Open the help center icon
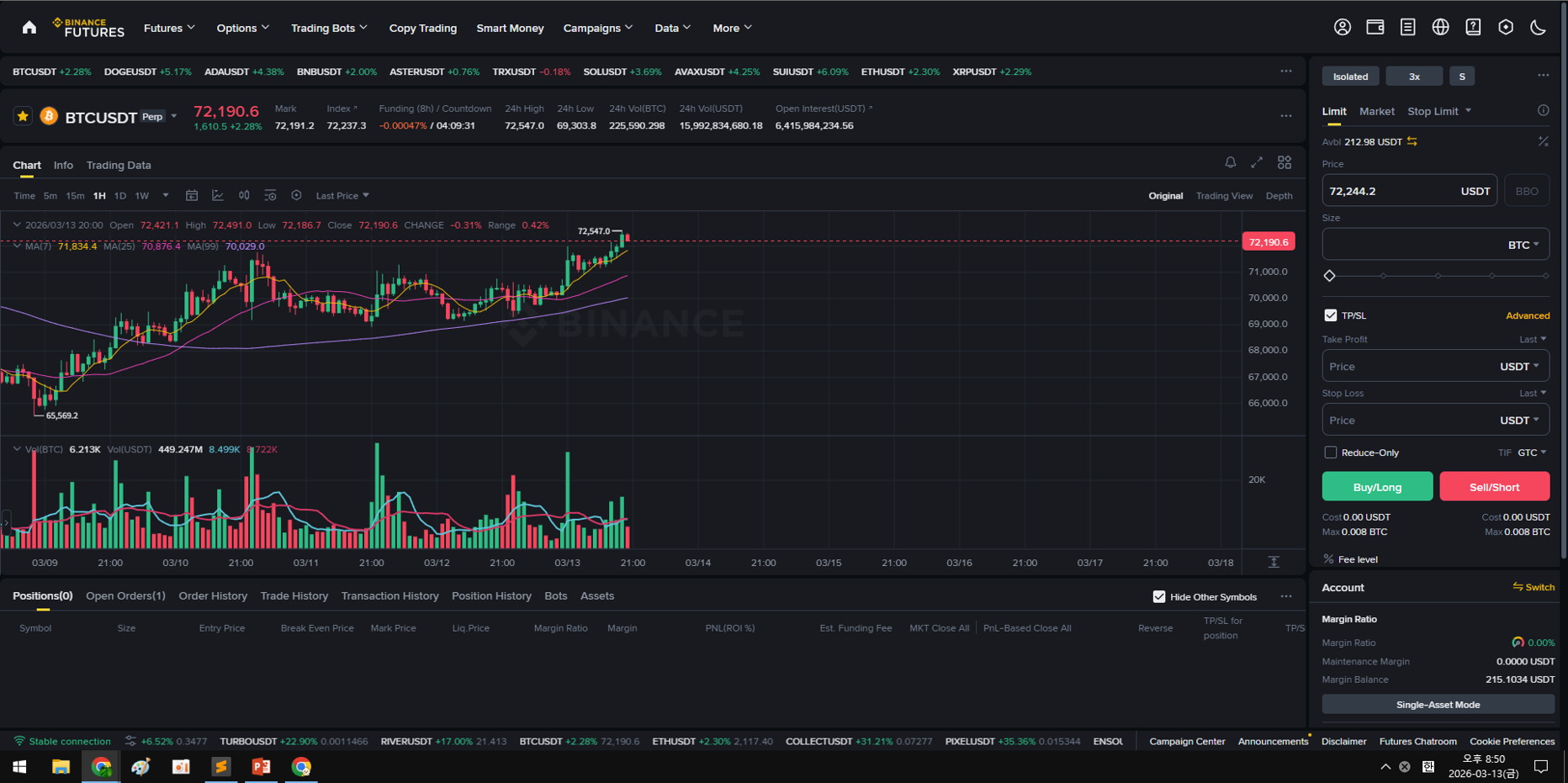Image resolution: width=1568 pixels, height=783 pixels. click(x=1473, y=27)
